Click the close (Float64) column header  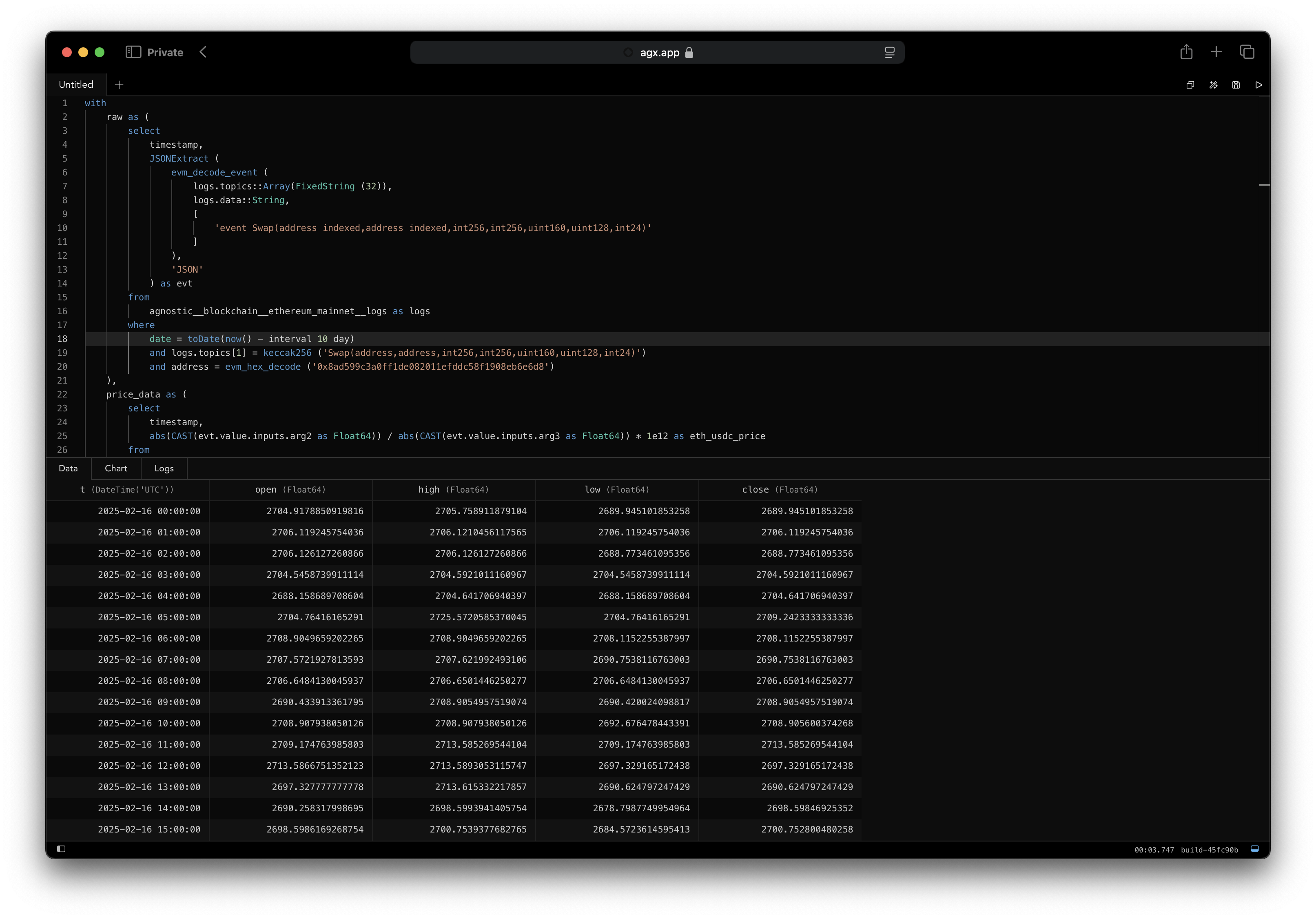click(x=780, y=490)
